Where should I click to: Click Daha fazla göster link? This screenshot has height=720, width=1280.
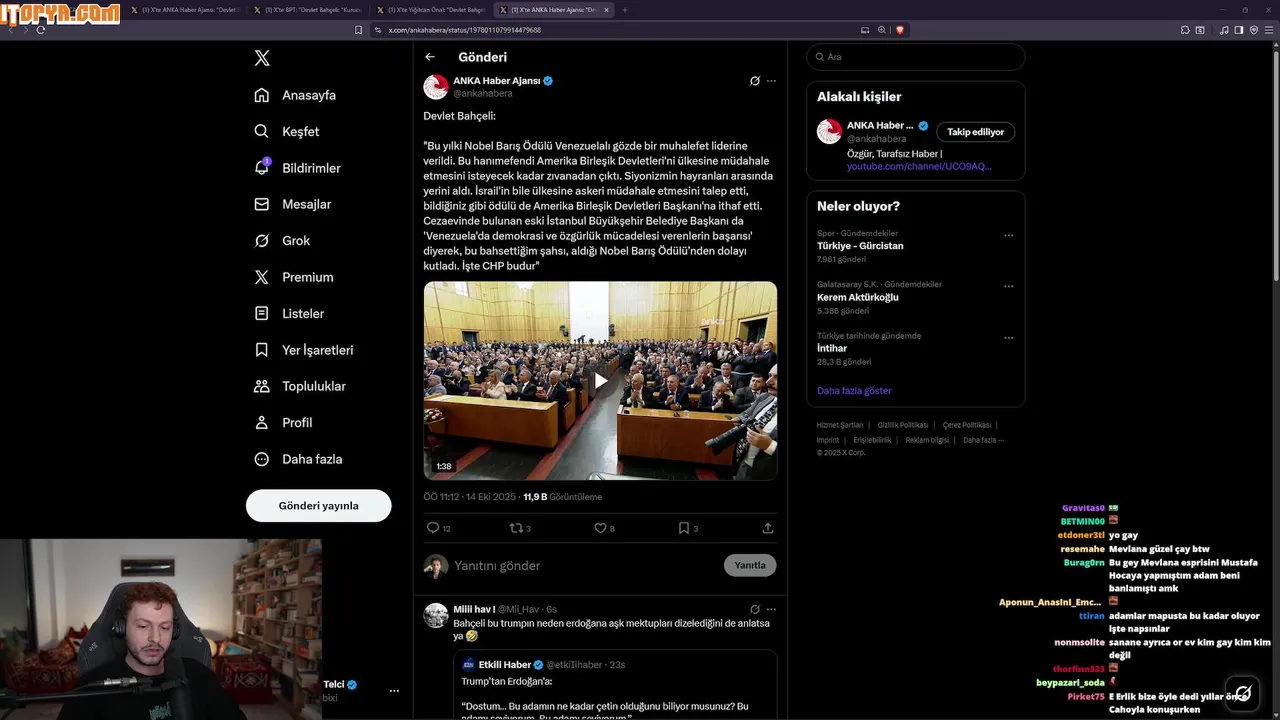point(854,391)
